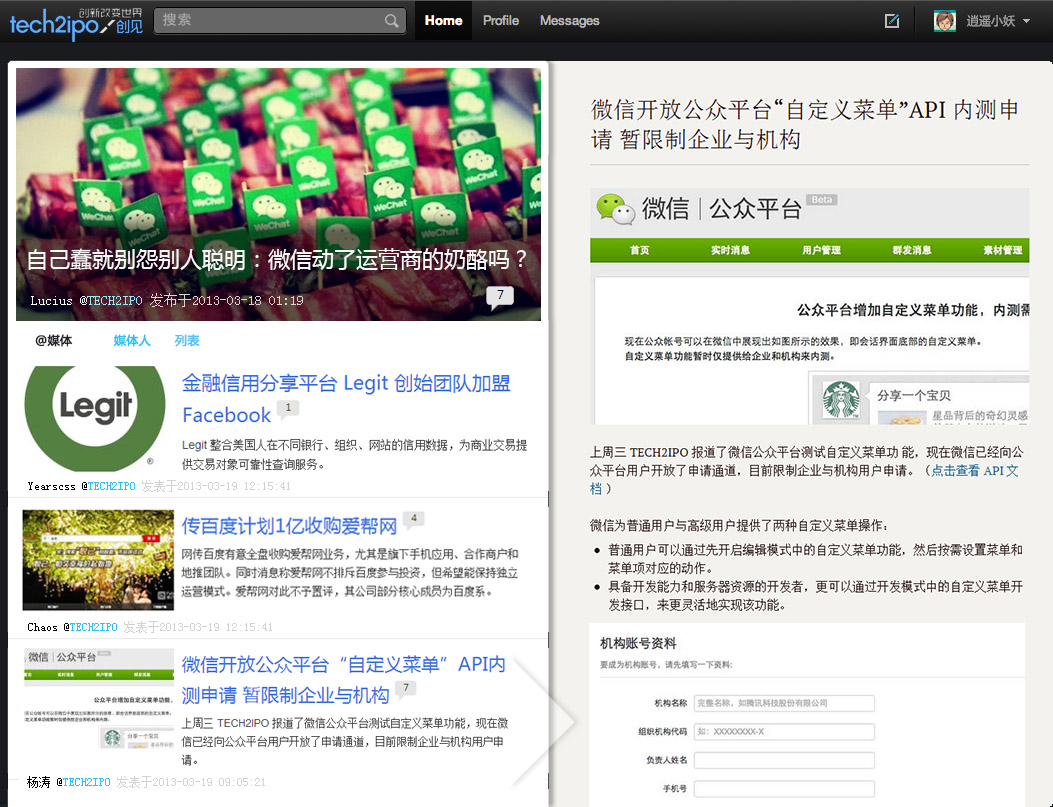Open the 点击查看 API 文档 link
Image resolution: width=1053 pixels, height=807 pixels.
tap(973, 471)
